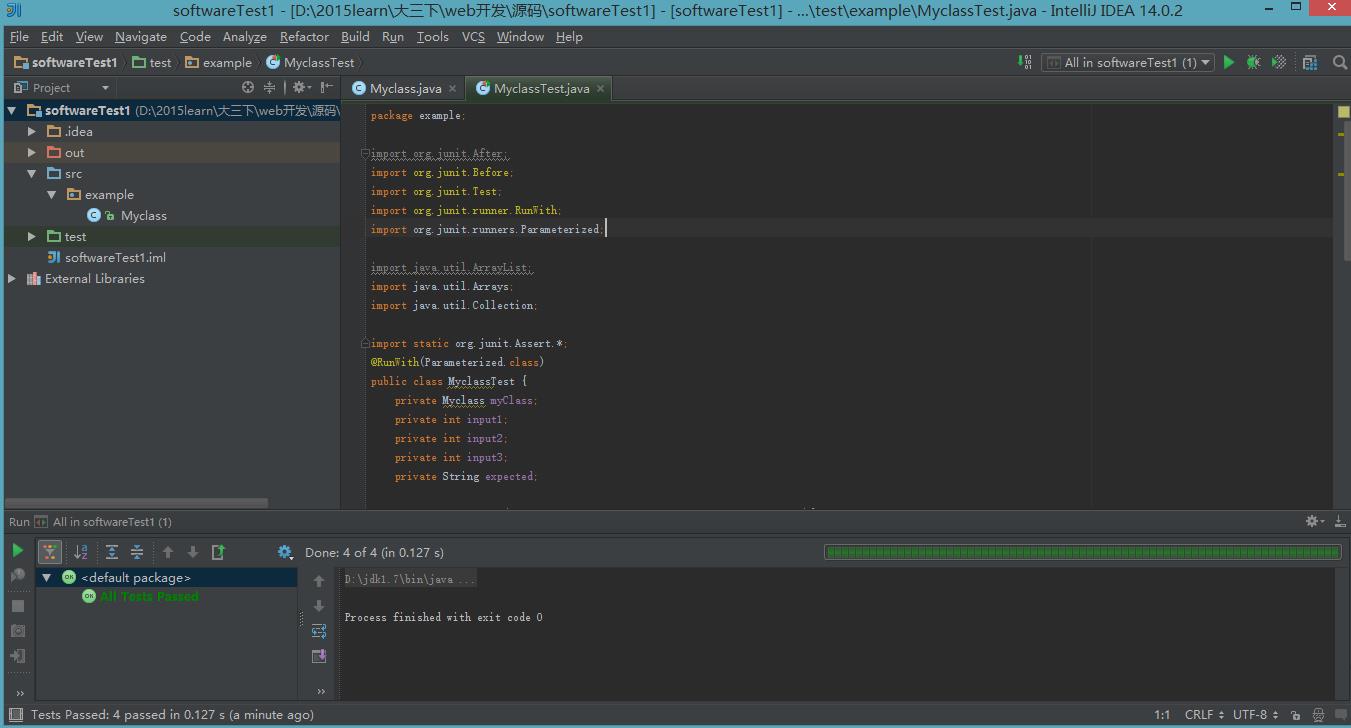Screen dimensions: 1351x728
Task: Click the Search Everywhere magnifier icon
Action: click(x=1340, y=62)
